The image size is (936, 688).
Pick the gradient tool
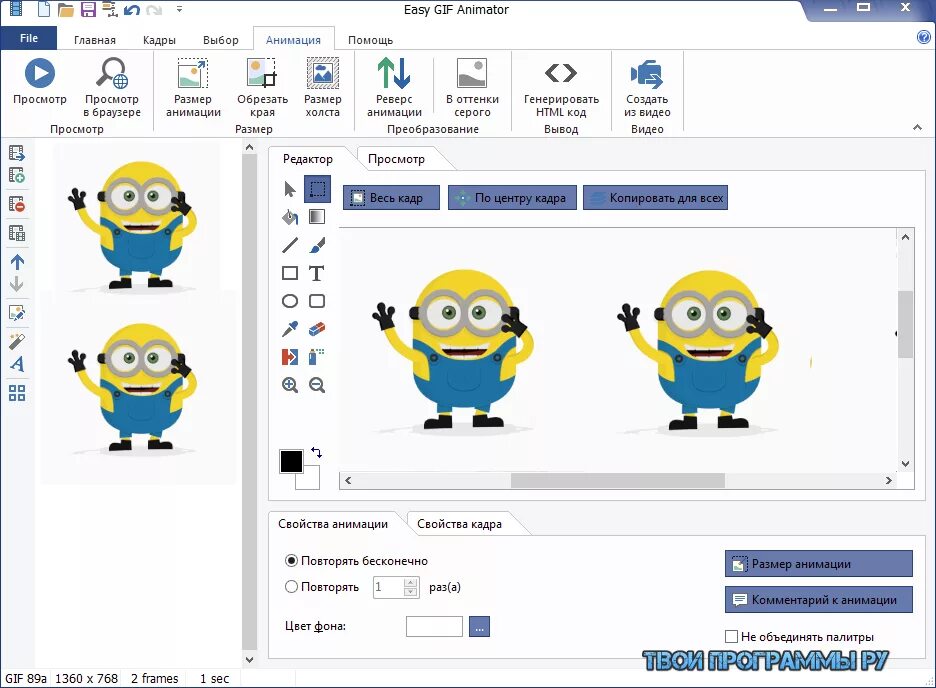coord(317,217)
